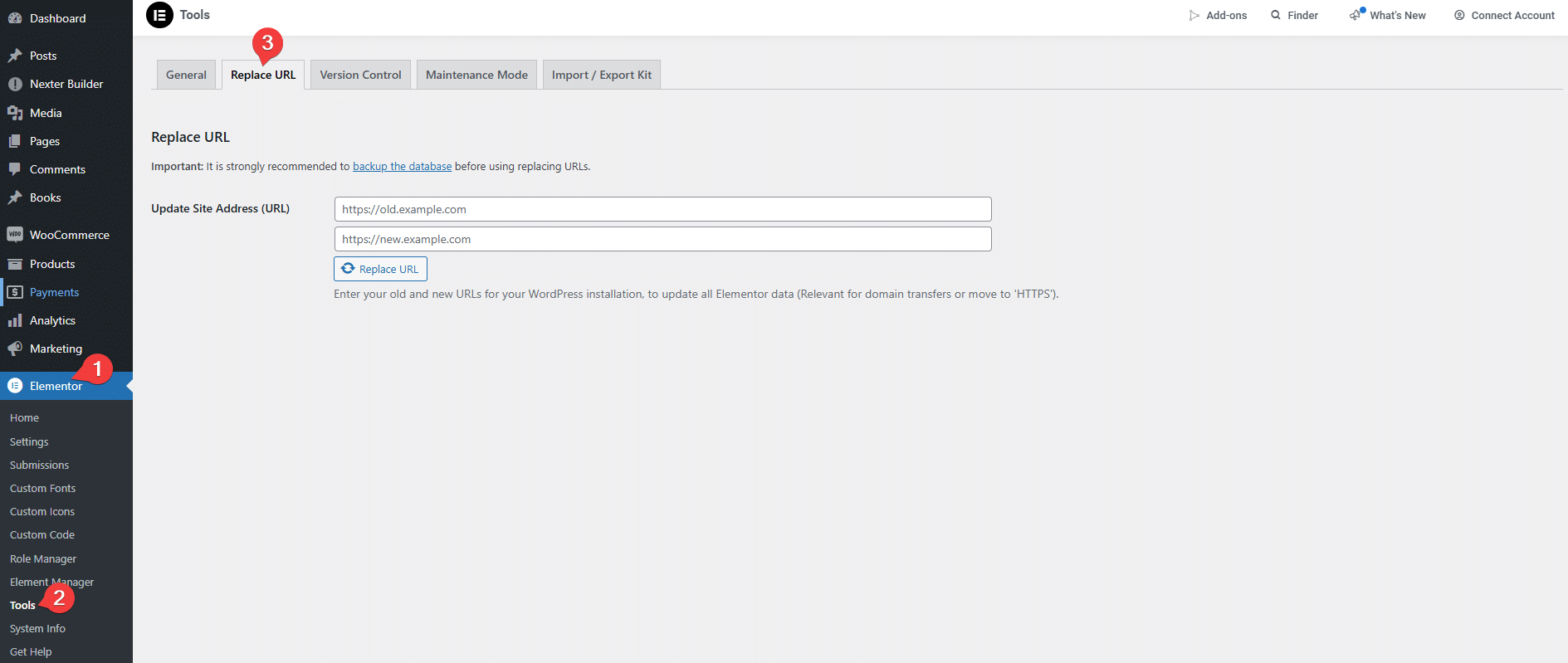This screenshot has width=1568, height=663.
Task: Click the 'Replace URL' section heading
Action: (190, 137)
